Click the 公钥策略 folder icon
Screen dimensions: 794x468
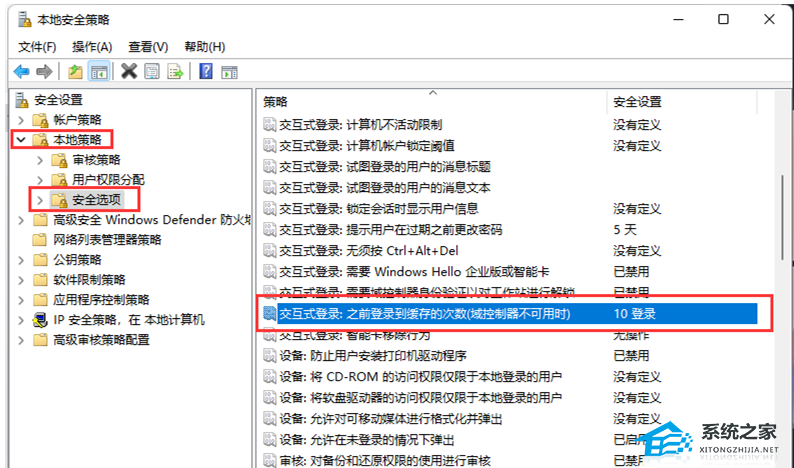pyautogui.click(x=40, y=260)
